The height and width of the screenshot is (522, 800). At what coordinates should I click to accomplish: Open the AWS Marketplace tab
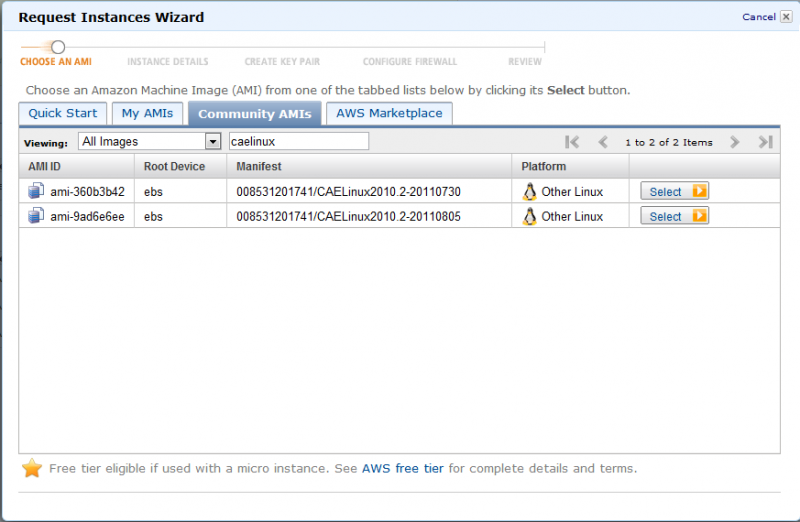[389, 113]
